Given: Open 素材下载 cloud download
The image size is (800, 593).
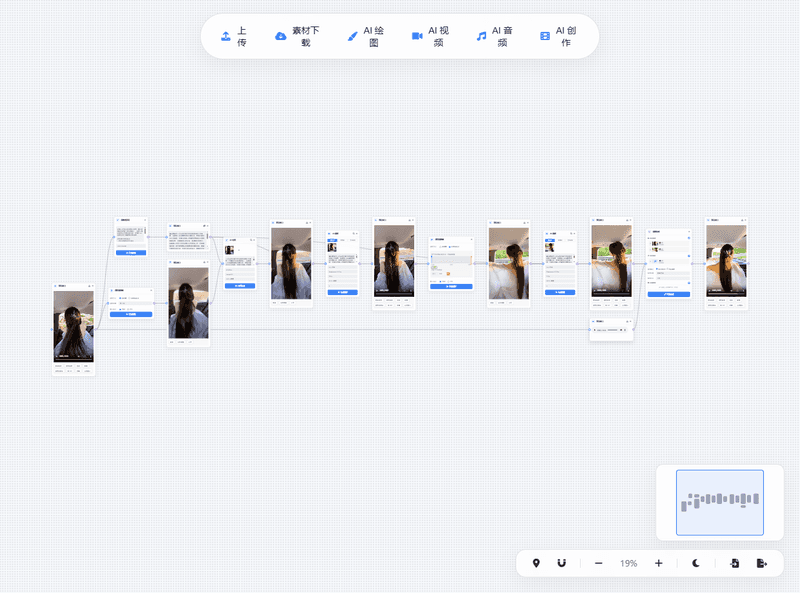Looking at the screenshot, I should point(281,36).
